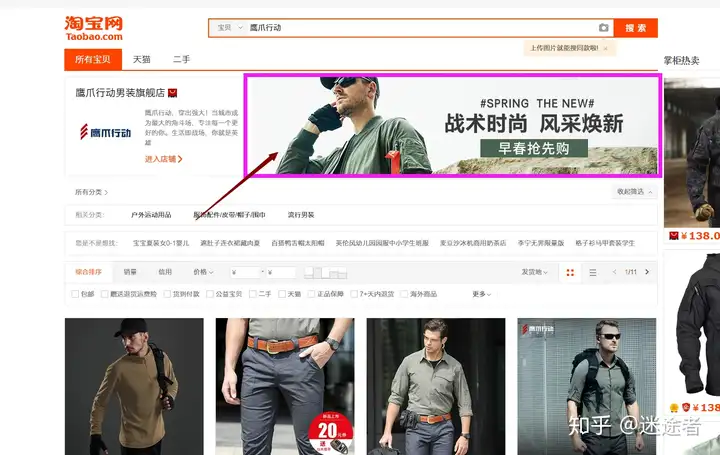Viewport: 720px width, 455px height.
Task: Click suggested search 百搭鸭舌帽太阳帽
Action: [x=298, y=243]
